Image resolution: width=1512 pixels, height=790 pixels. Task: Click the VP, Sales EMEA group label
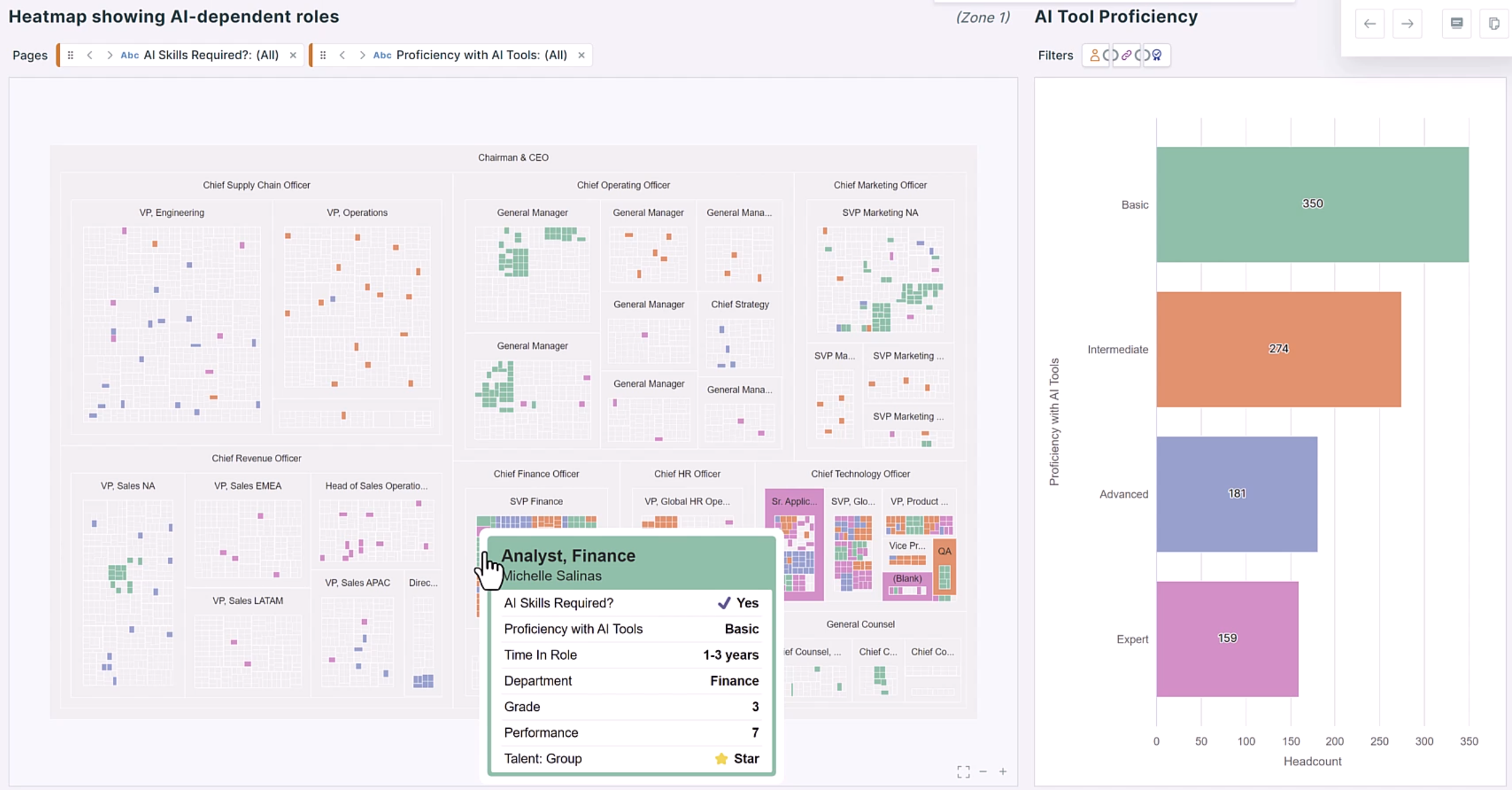[x=247, y=486]
